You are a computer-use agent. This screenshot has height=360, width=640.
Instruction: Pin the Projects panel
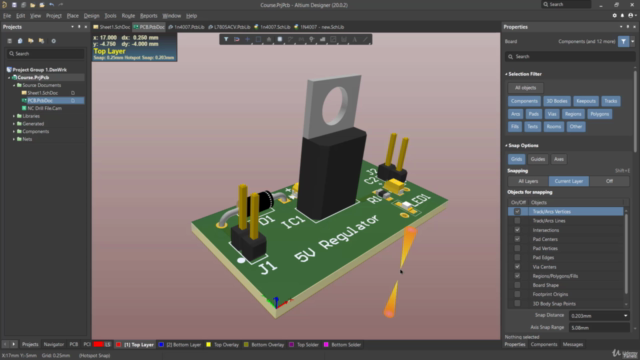[79, 27]
